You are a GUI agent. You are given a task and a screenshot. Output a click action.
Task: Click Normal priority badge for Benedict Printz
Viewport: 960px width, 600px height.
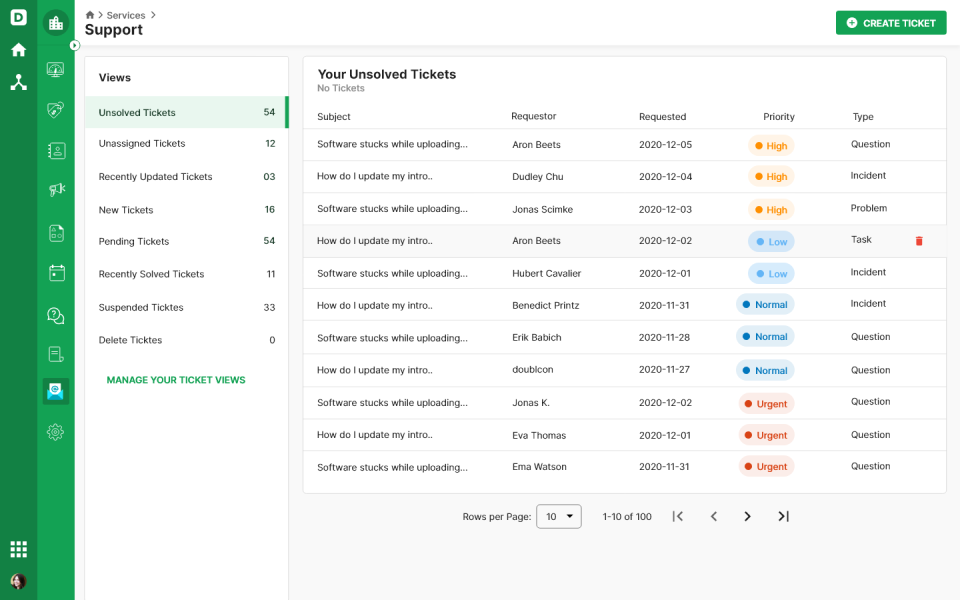(765, 305)
